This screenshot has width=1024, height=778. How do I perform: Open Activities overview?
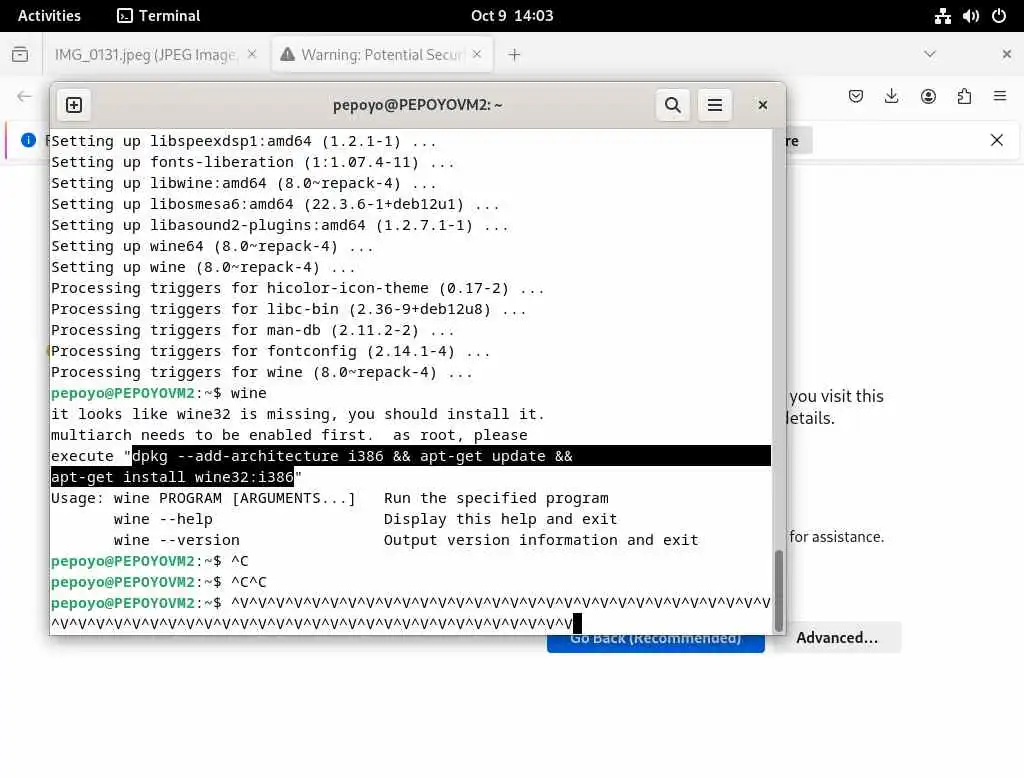pos(49,16)
